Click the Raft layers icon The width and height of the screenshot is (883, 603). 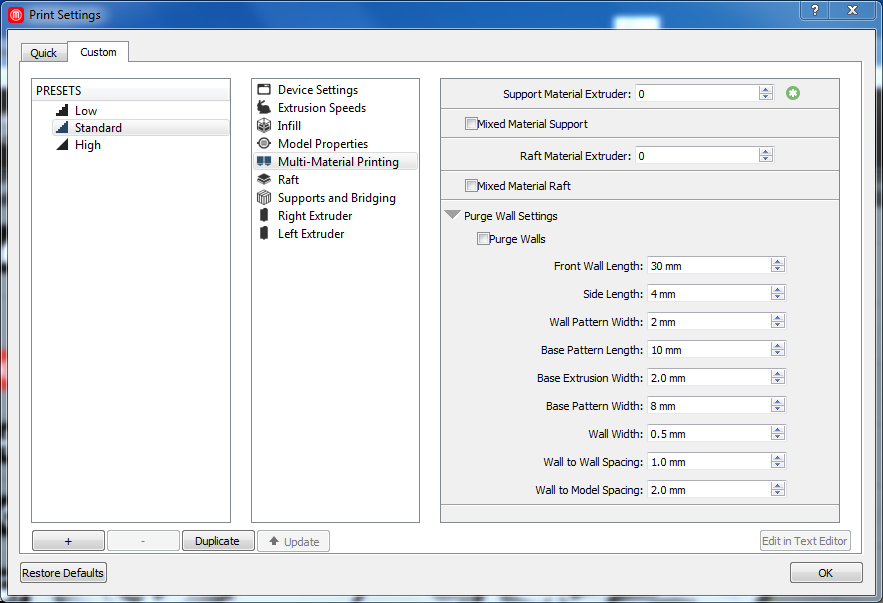pyautogui.click(x=264, y=179)
